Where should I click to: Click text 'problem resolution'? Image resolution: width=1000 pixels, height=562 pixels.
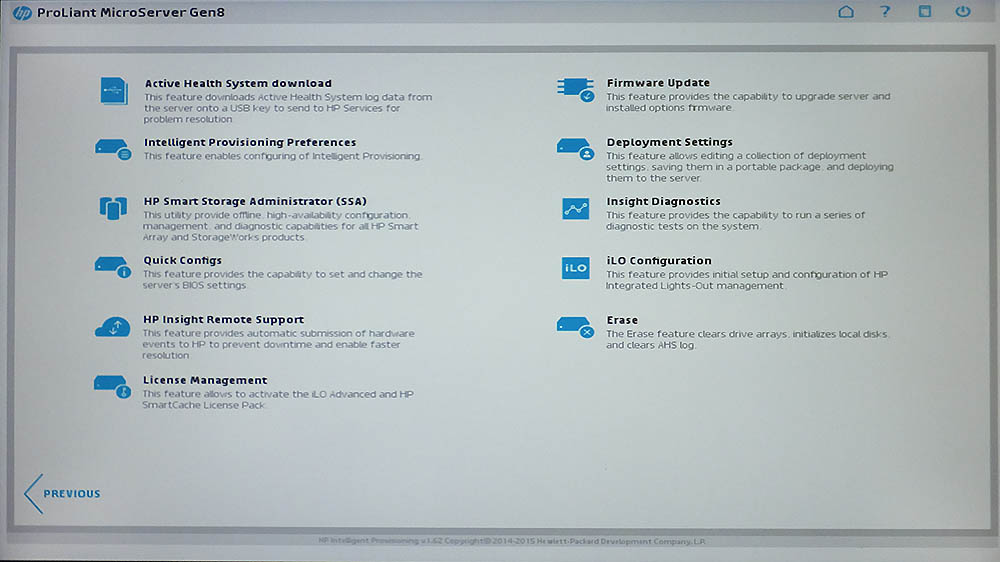pyautogui.click(x=188, y=119)
